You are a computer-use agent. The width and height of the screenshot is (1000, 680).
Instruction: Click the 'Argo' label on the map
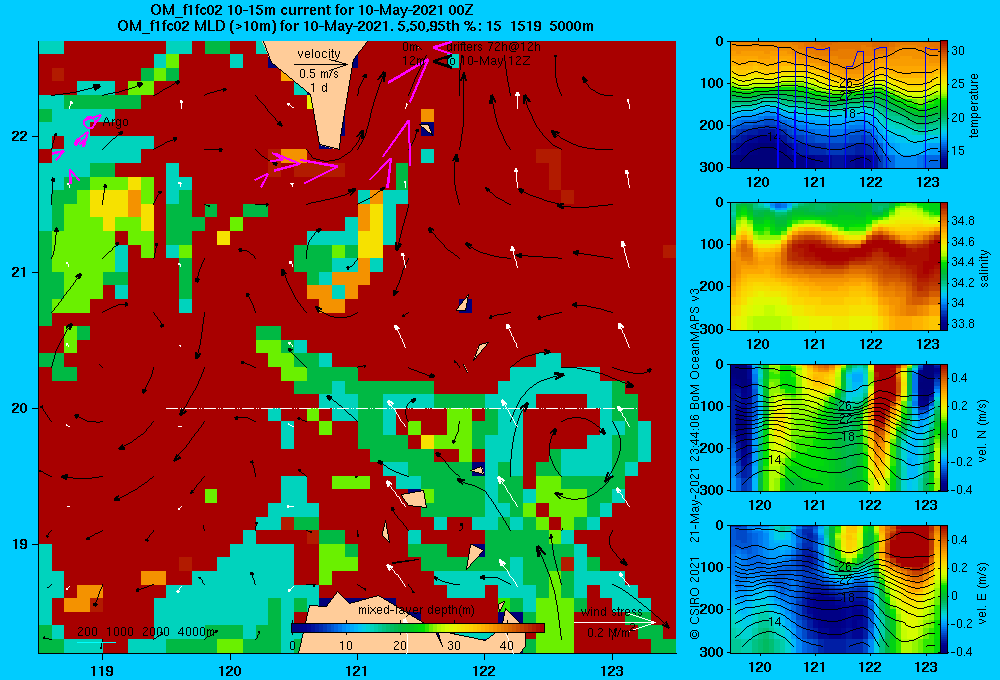click(115, 122)
